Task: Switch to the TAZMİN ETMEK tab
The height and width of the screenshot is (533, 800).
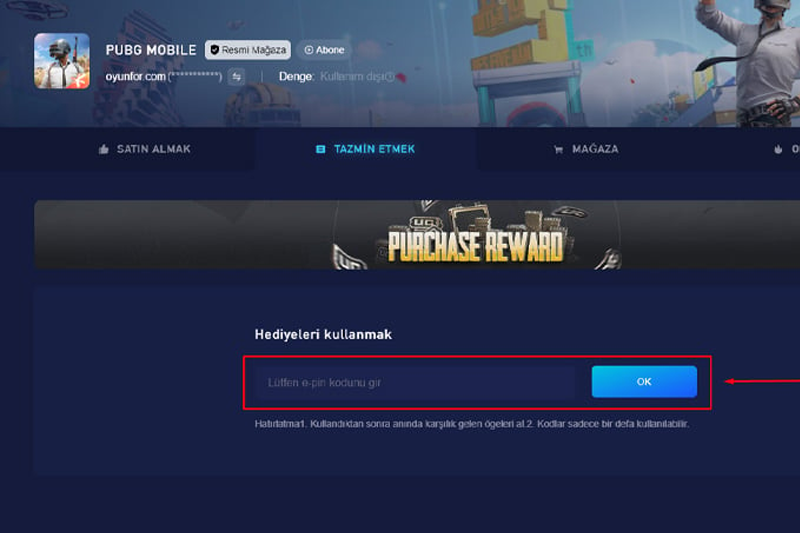Action: (366, 149)
